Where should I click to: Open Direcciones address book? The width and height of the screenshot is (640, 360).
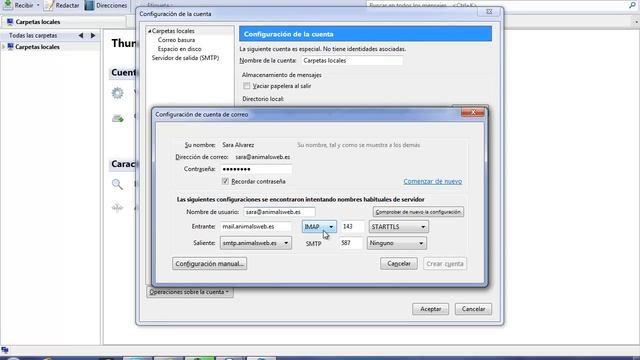pyautogui.click(x=106, y=5)
